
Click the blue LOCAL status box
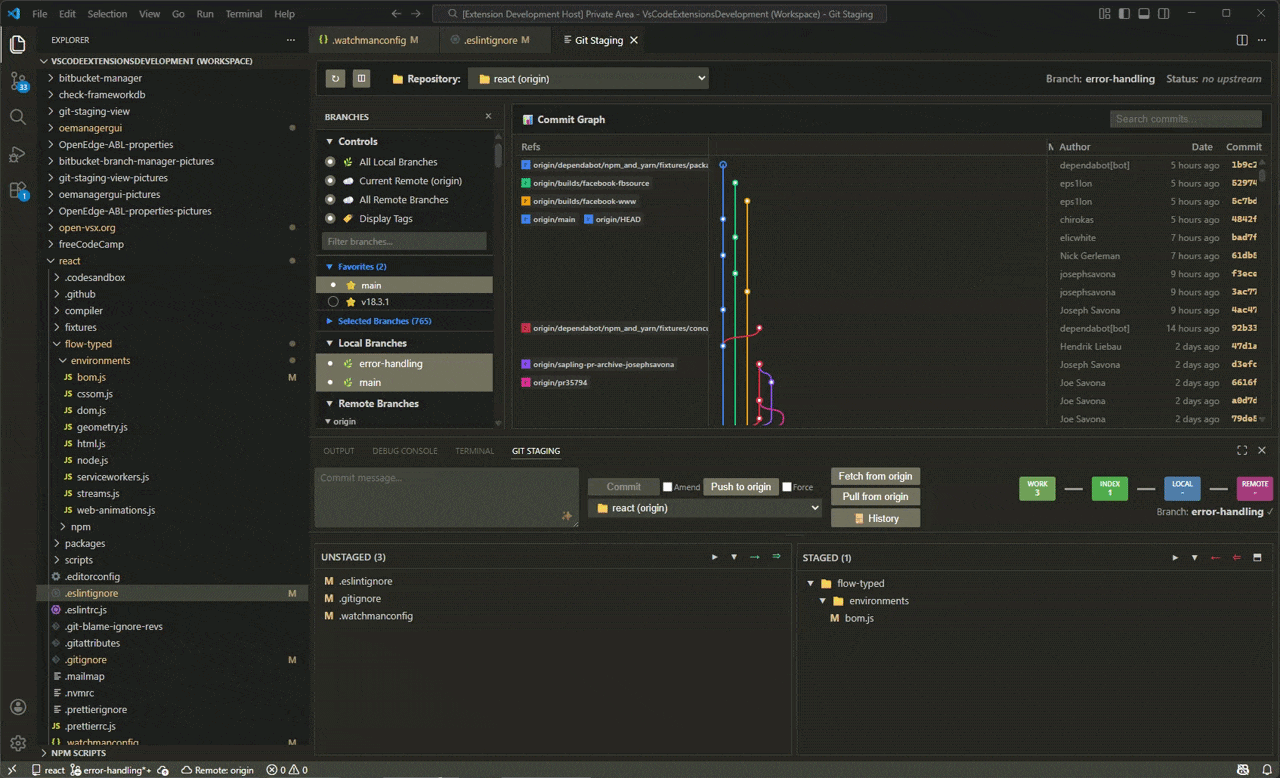1182,488
